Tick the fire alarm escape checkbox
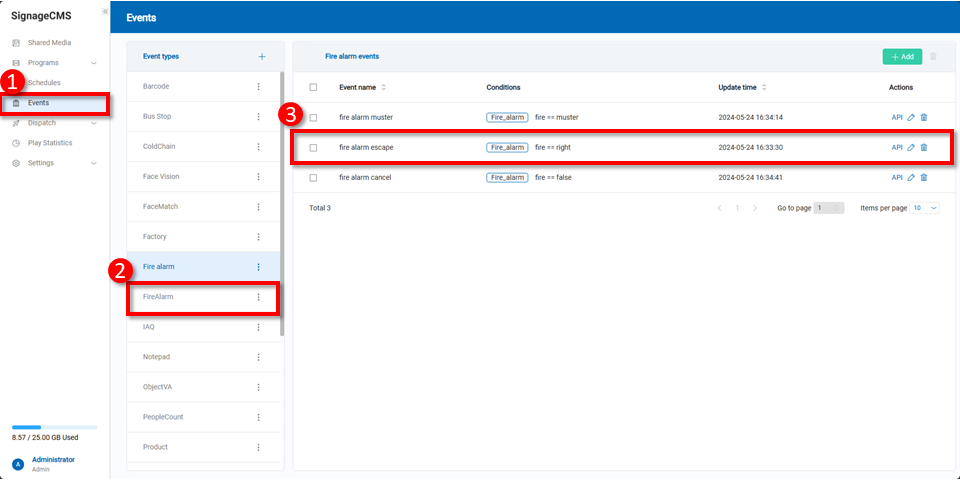The image size is (960, 480). coord(313,147)
